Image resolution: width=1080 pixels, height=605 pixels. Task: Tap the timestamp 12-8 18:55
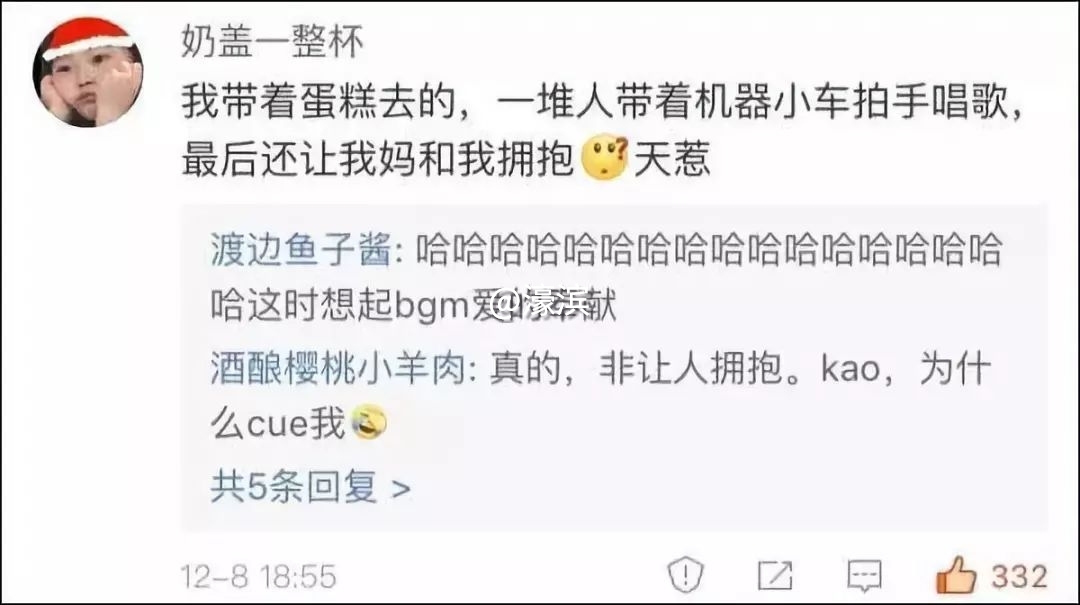(258, 576)
